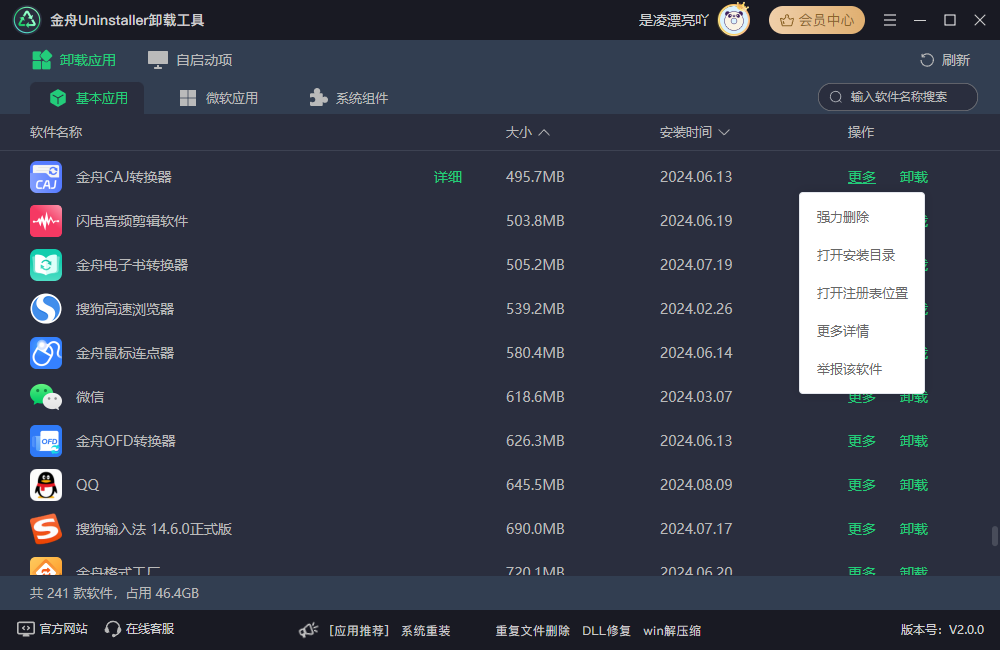Open the DLL修复 link
Screen dimensions: 1000x650
point(606,631)
